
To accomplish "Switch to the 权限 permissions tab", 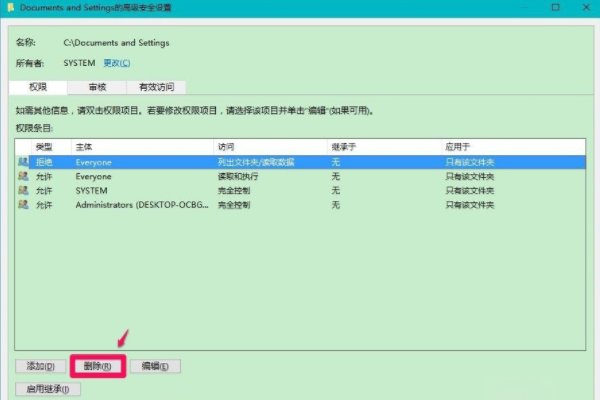I will point(38,87).
